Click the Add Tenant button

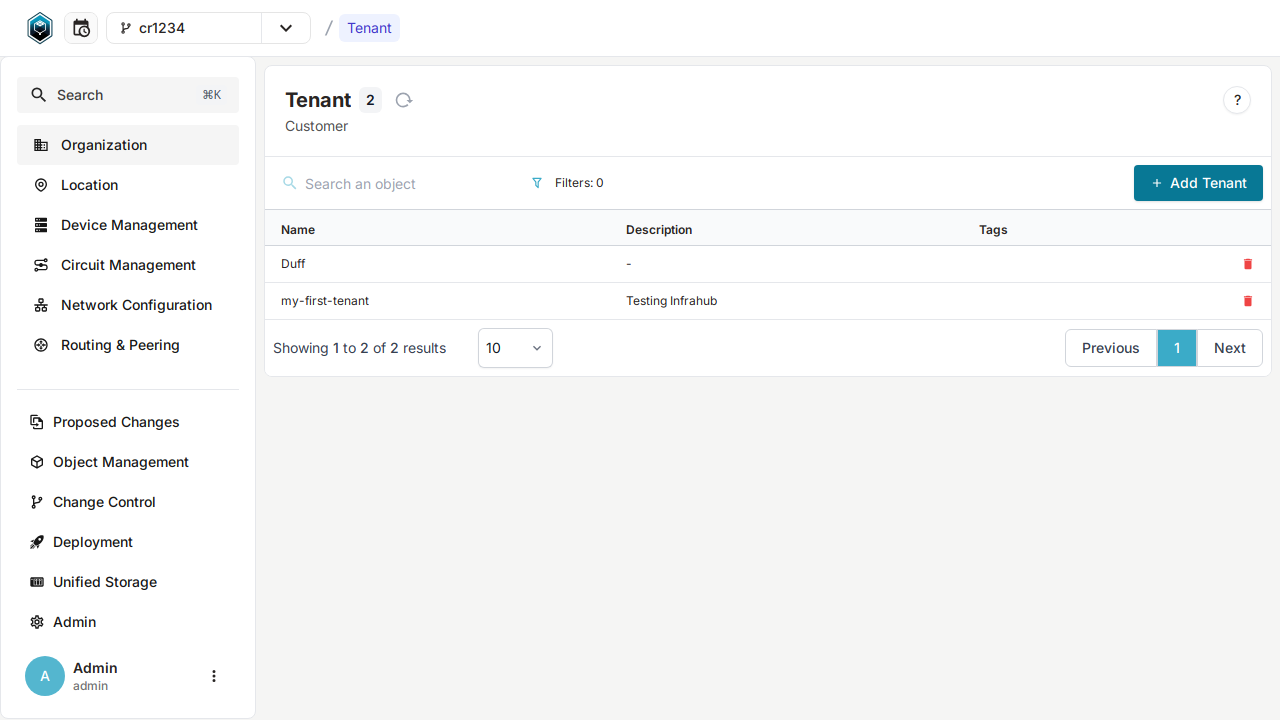1198,183
